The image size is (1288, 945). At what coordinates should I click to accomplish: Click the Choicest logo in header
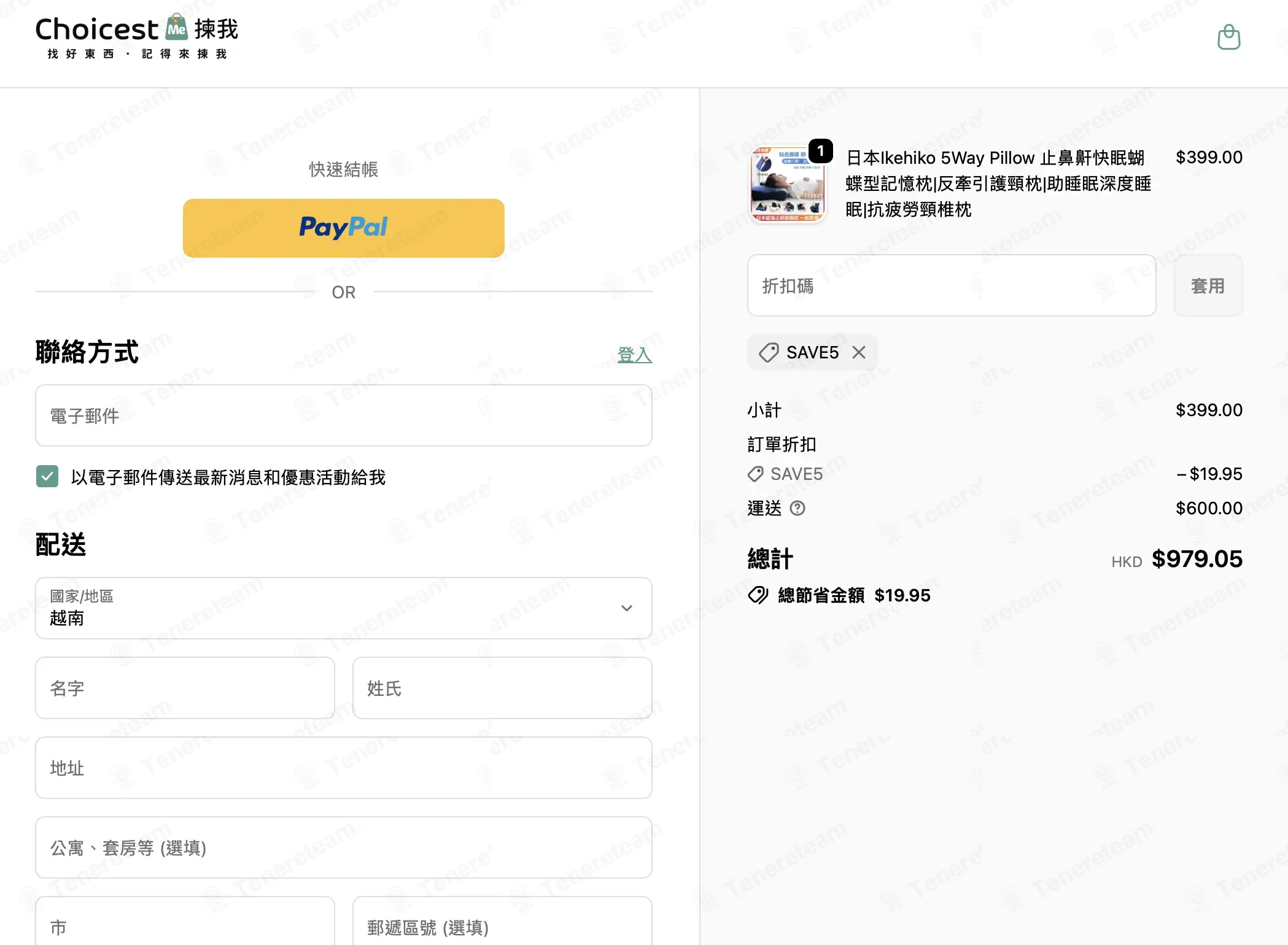click(136, 37)
